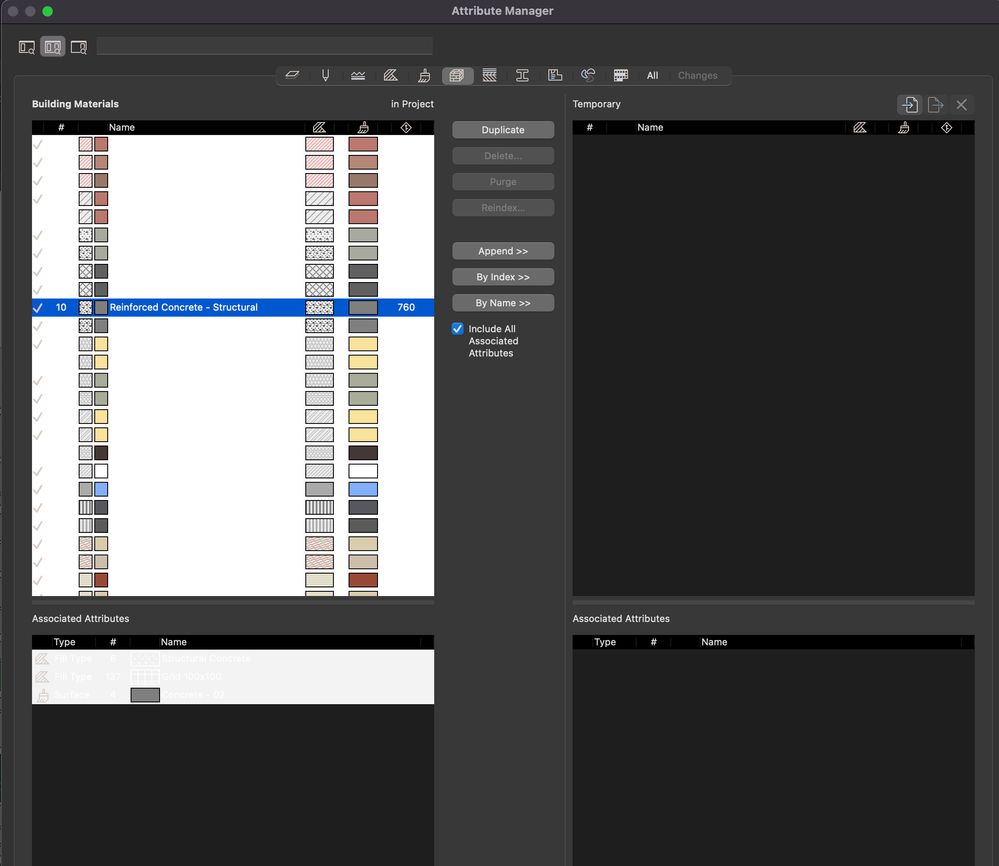Click the Concrete - 02 gray surface swatch
The height and width of the screenshot is (866, 999).
(145, 695)
